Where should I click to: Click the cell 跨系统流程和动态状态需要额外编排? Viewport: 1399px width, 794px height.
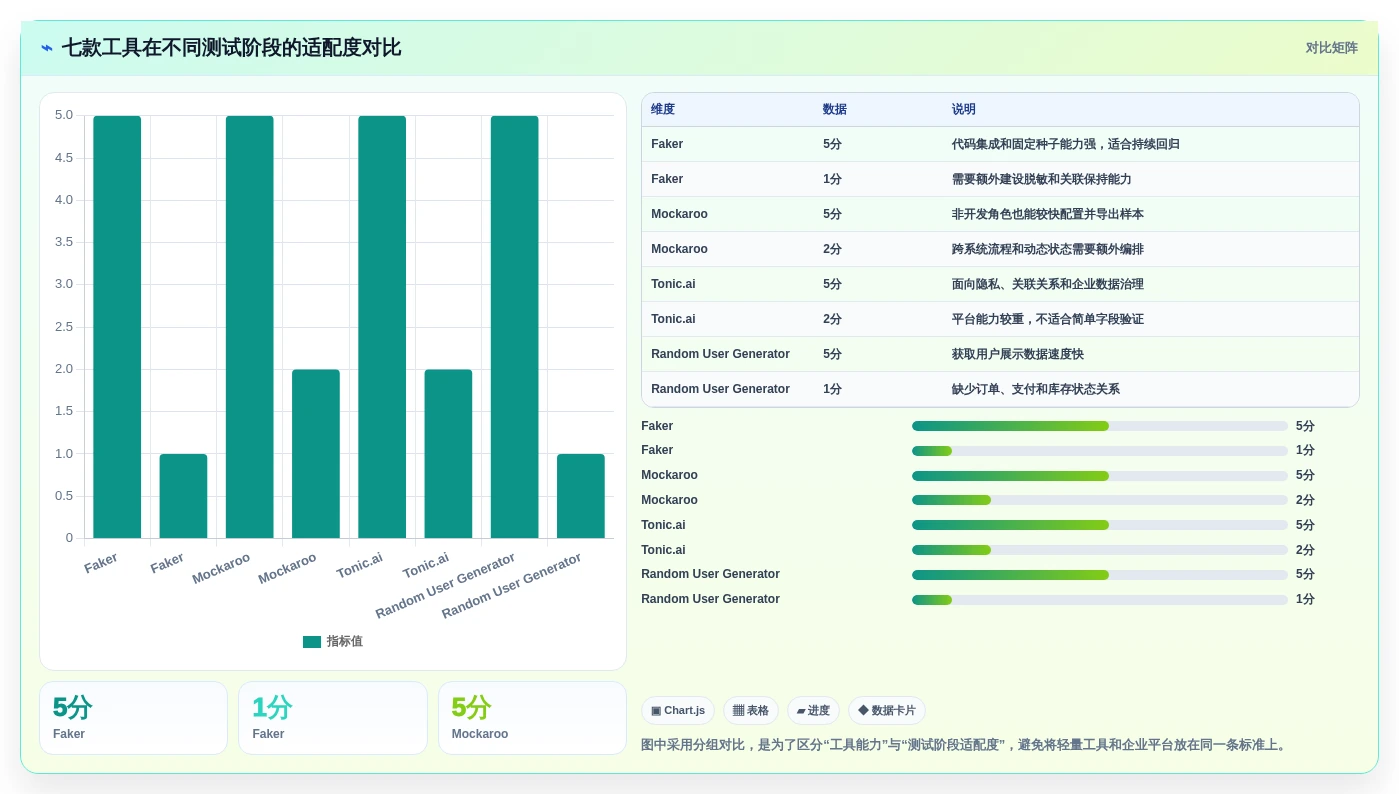click(1048, 249)
